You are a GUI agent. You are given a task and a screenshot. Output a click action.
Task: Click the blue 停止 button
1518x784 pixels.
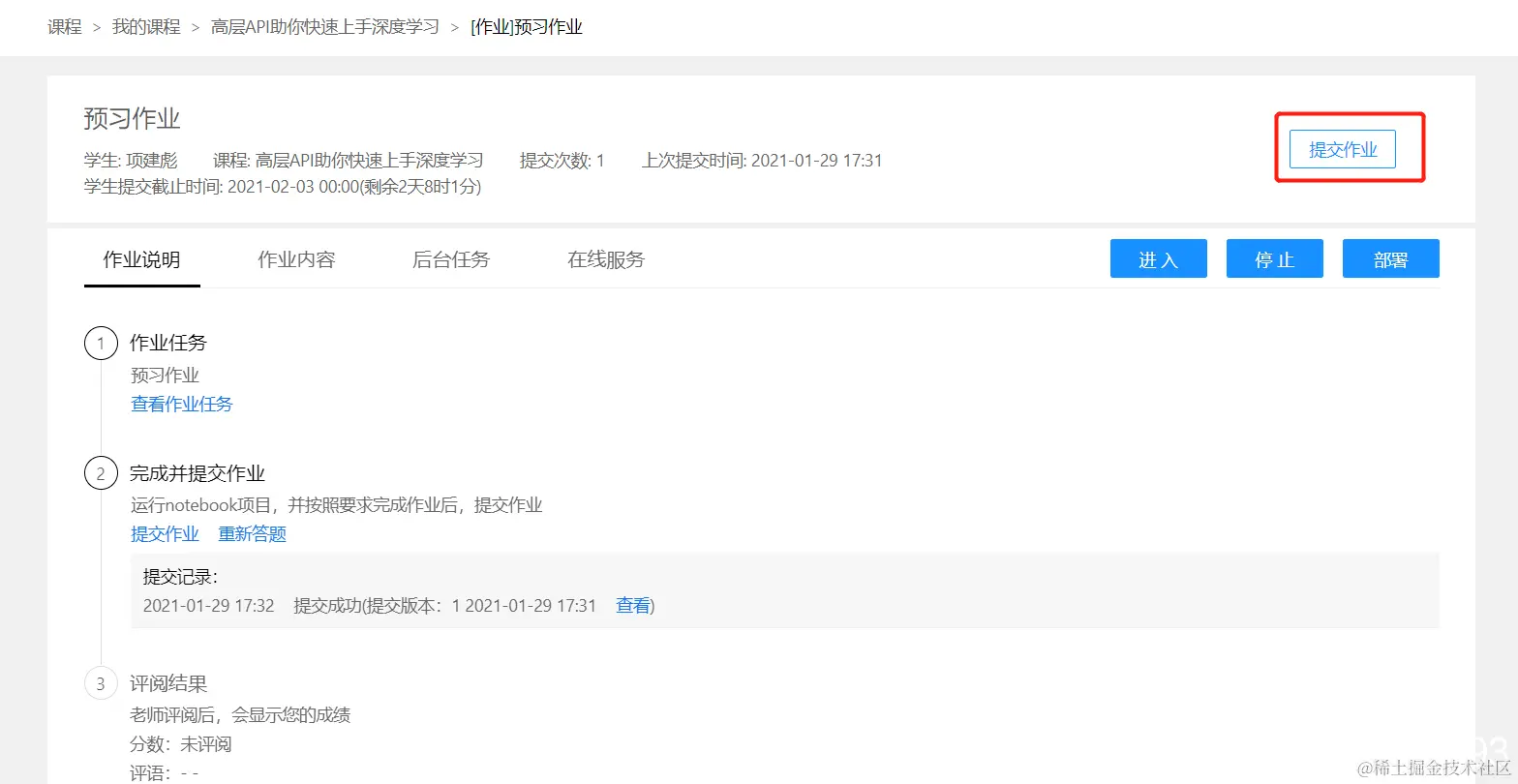pyautogui.click(x=1274, y=258)
